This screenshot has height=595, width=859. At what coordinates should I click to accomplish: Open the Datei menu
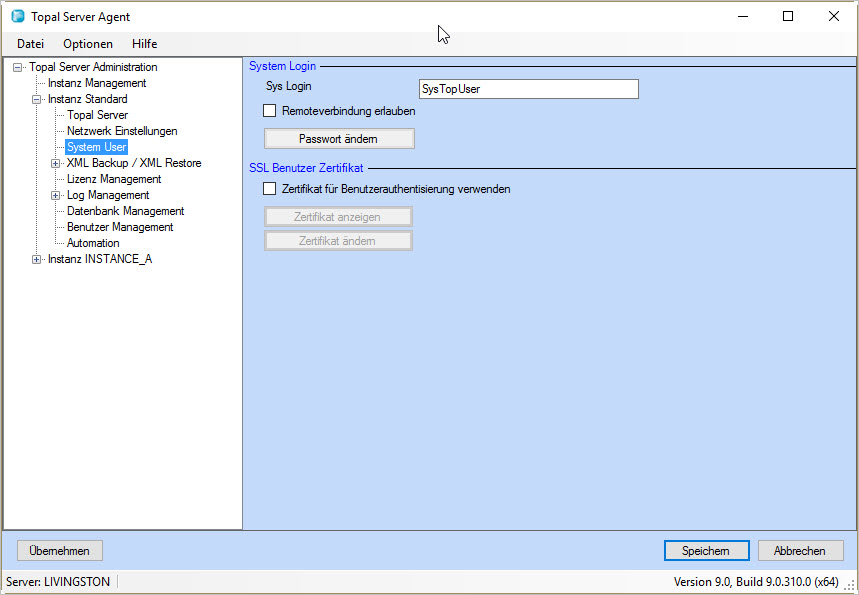coord(30,44)
